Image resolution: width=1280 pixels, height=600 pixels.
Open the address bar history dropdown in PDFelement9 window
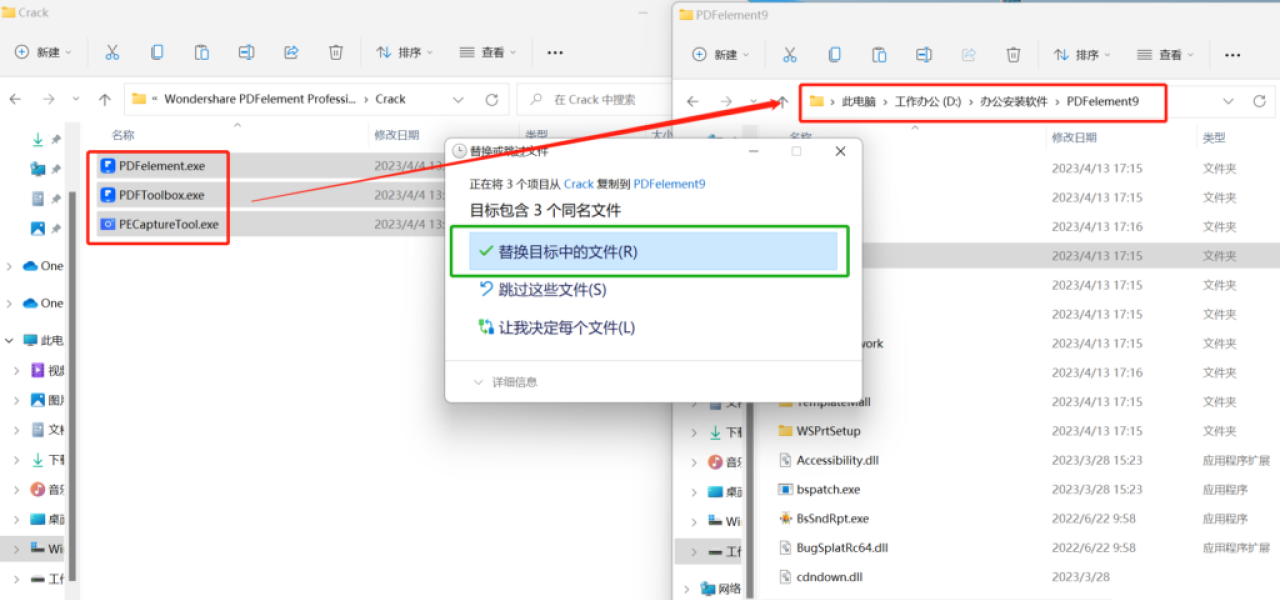pos(1228,101)
